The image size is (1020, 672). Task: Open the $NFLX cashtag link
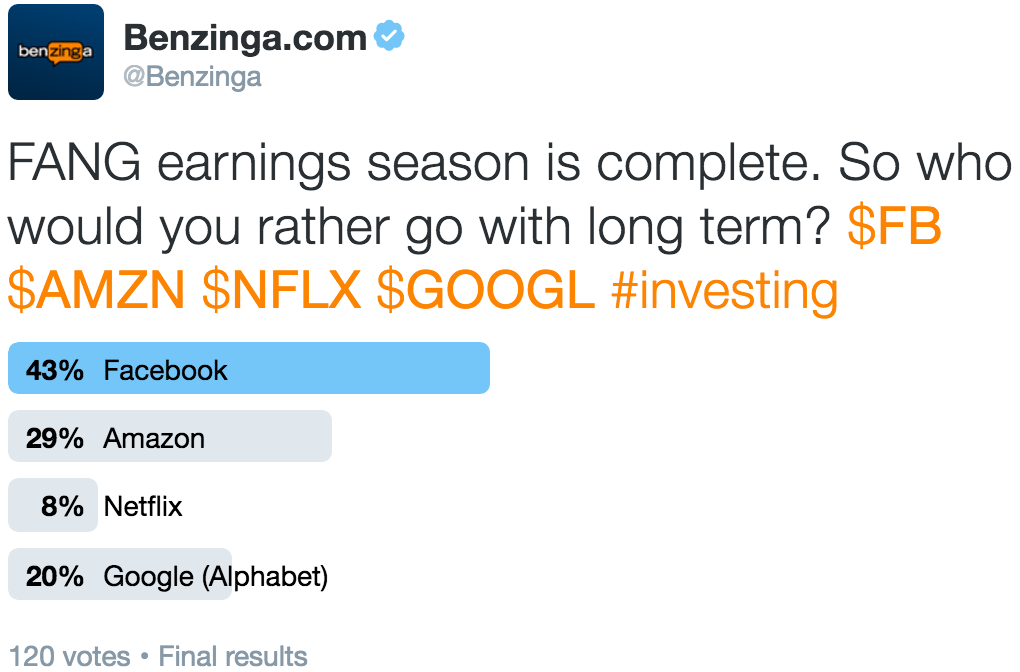pos(282,290)
